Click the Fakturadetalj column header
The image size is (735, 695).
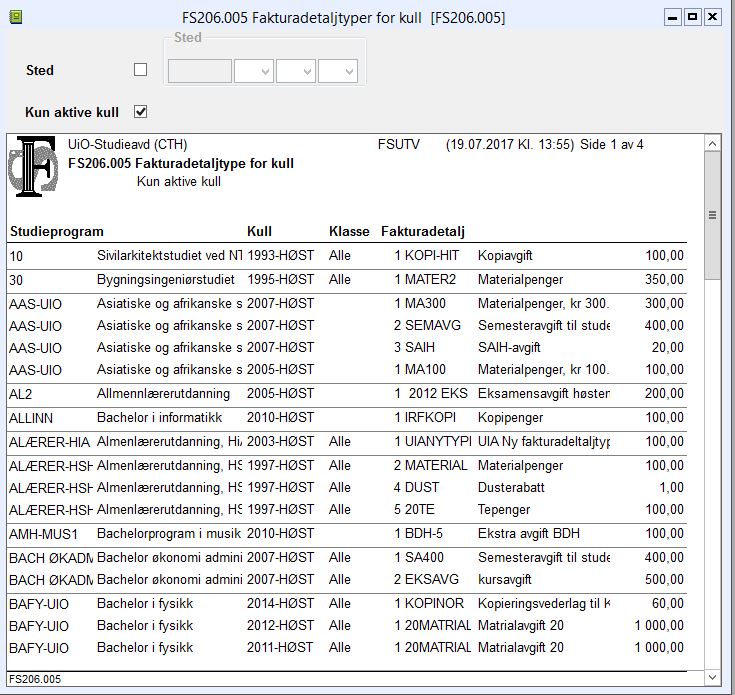pos(423,232)
